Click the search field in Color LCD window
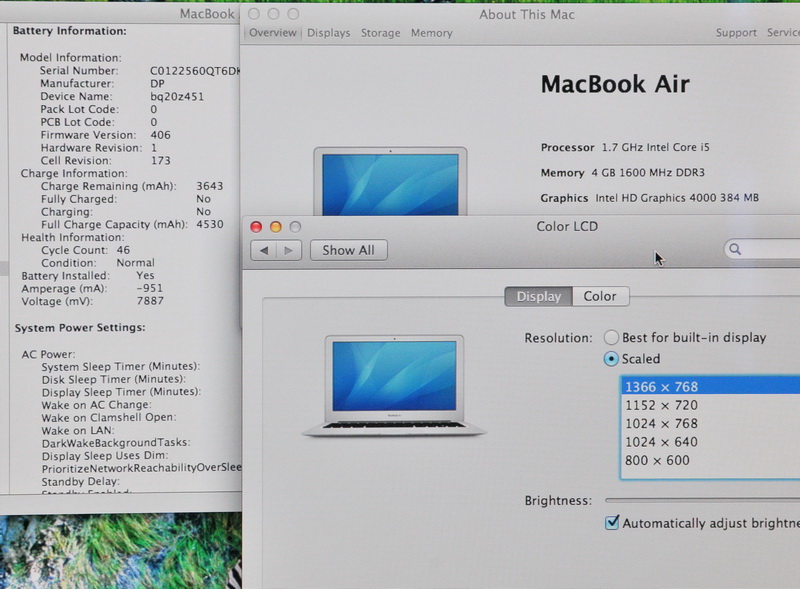This screenshot has height=589, width=800. pos(762,249)
